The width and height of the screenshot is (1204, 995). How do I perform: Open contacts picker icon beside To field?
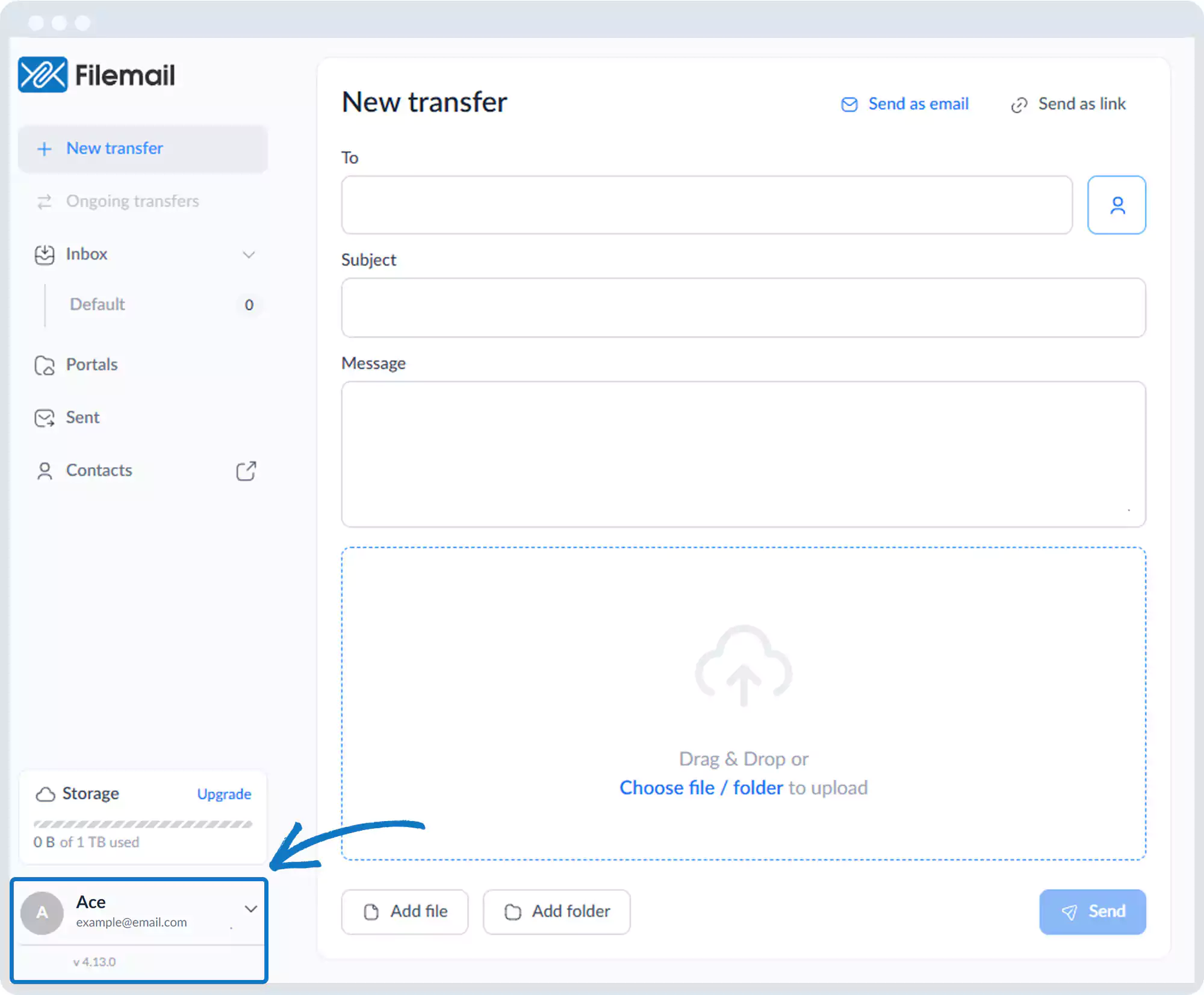tap(1116, 205)
